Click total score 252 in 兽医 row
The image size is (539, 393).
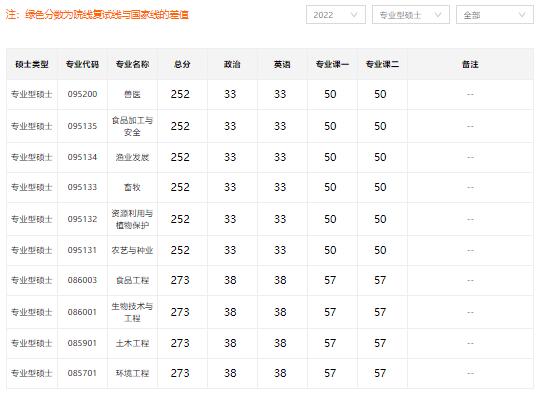(x=180, y=94)
